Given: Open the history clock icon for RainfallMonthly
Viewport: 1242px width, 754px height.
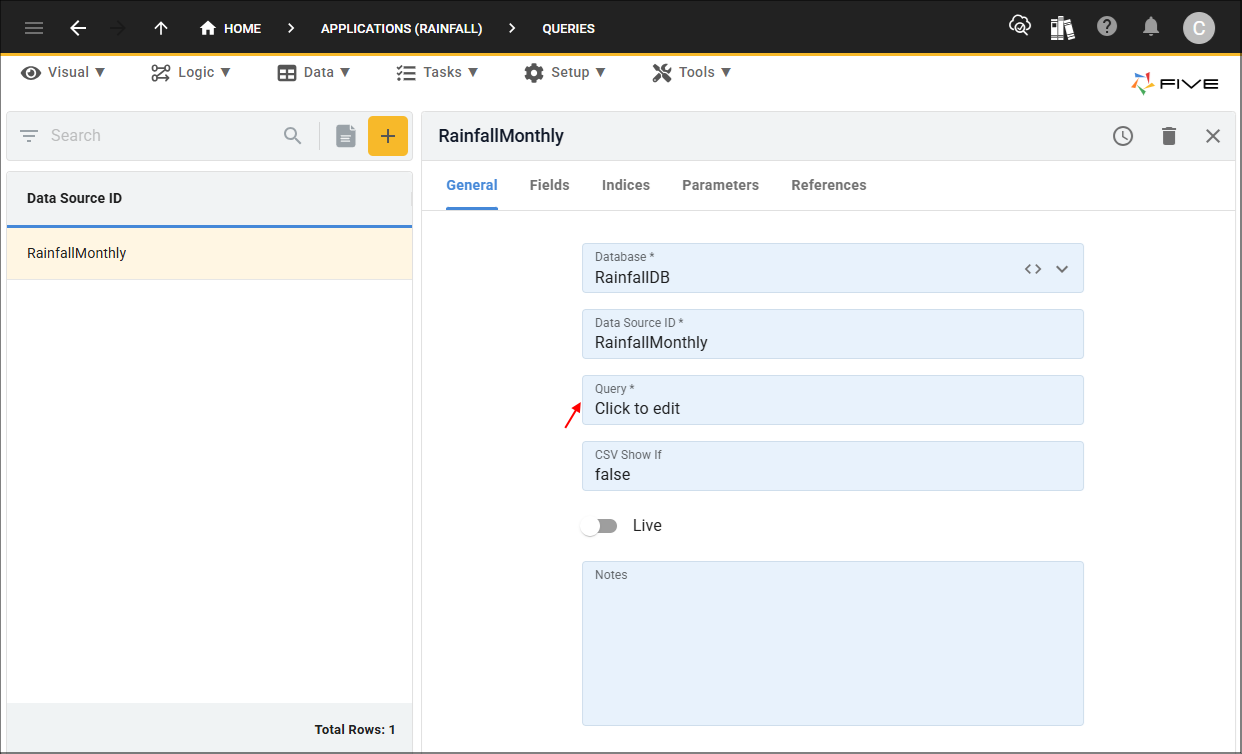Looking at the screenshot, I should 1122,135.
